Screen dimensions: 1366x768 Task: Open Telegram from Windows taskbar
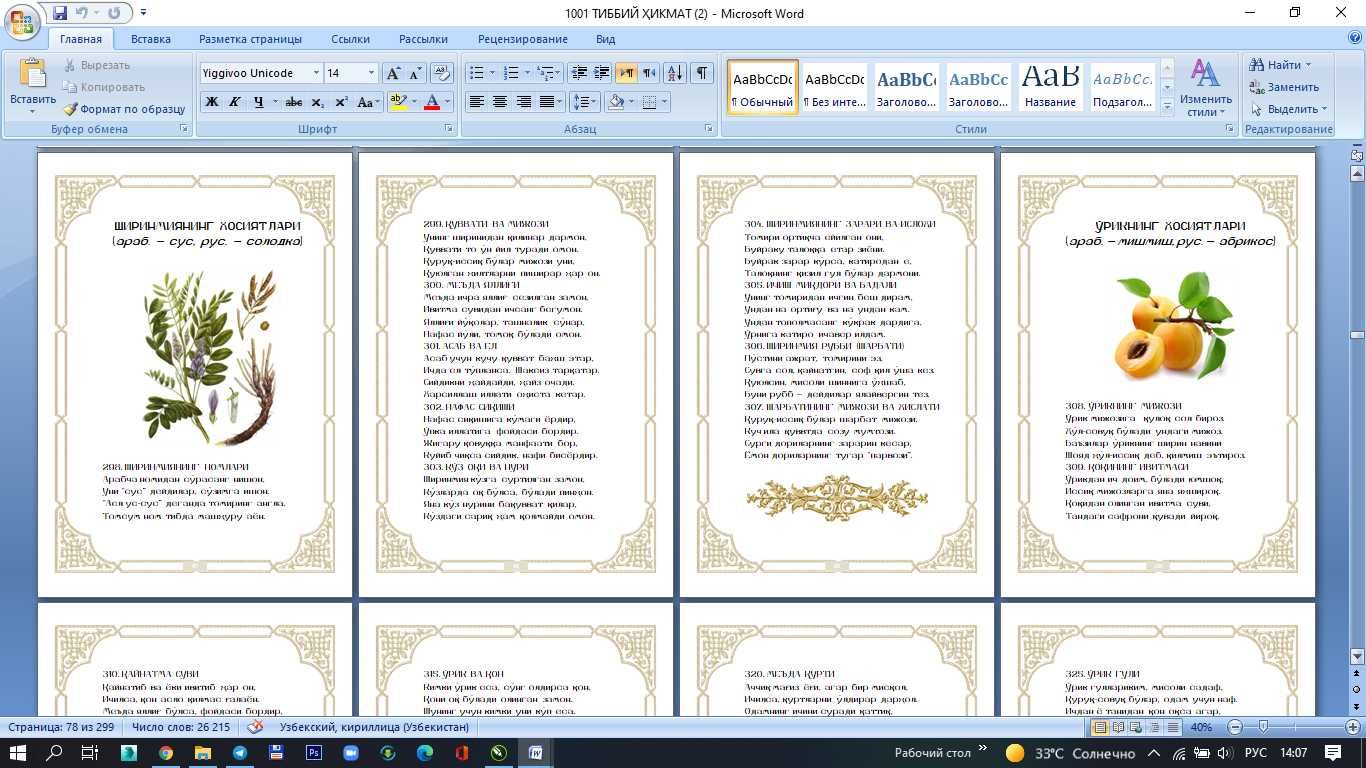pos(240,753)
